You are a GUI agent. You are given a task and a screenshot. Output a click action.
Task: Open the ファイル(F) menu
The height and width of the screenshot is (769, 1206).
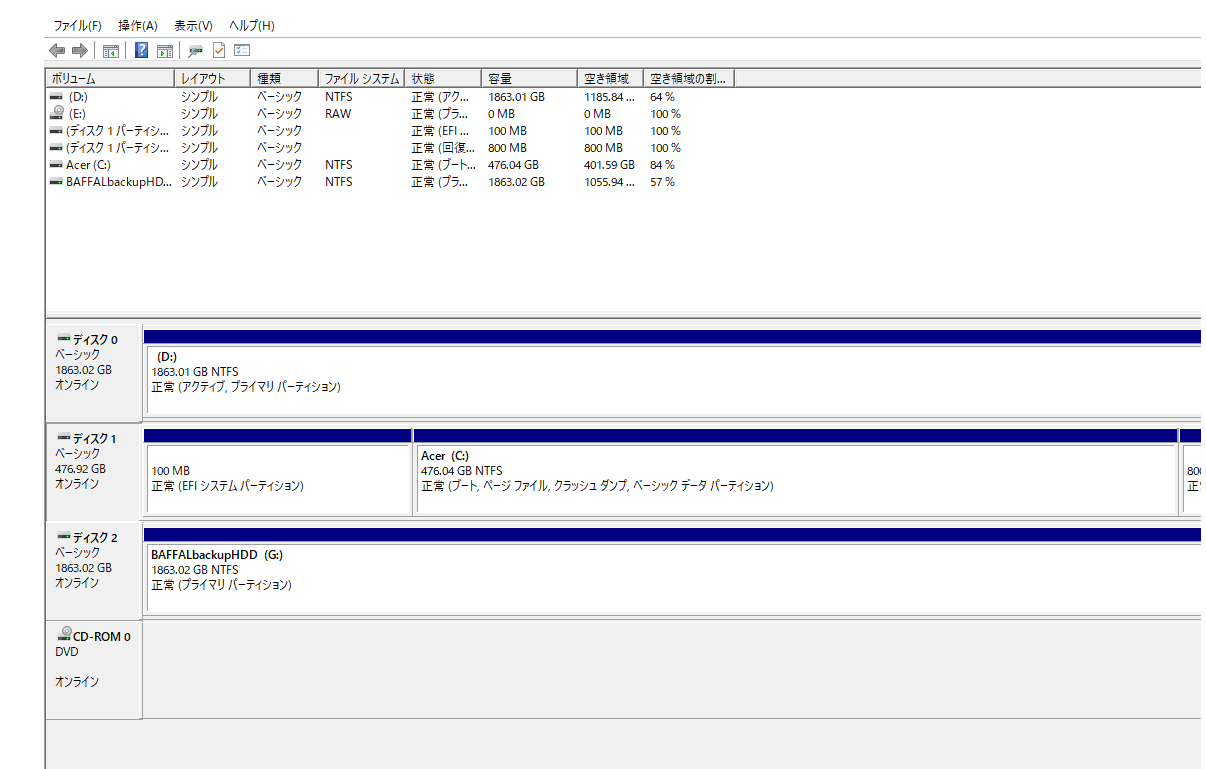click(x=77, y=25)
